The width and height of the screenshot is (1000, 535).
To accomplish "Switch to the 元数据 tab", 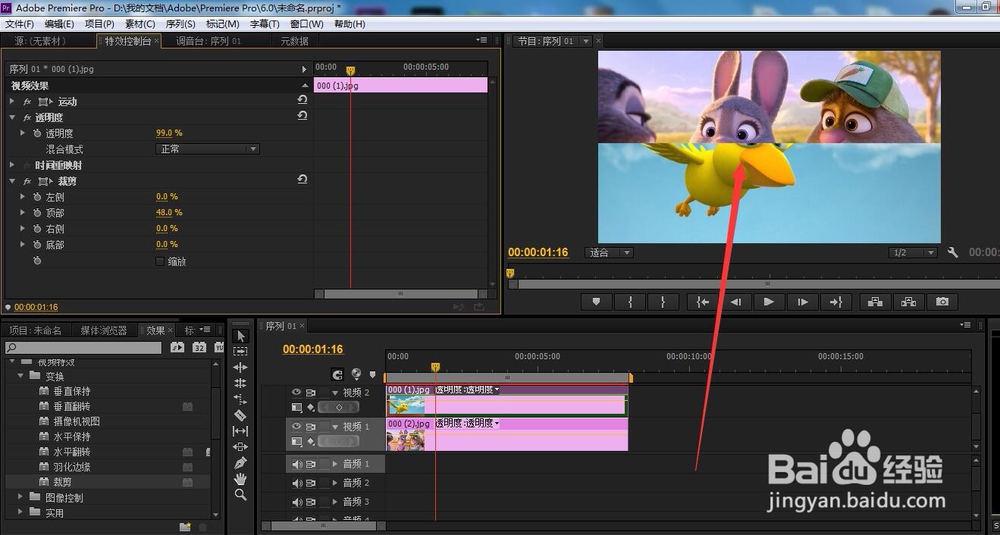I will [294, 41].
